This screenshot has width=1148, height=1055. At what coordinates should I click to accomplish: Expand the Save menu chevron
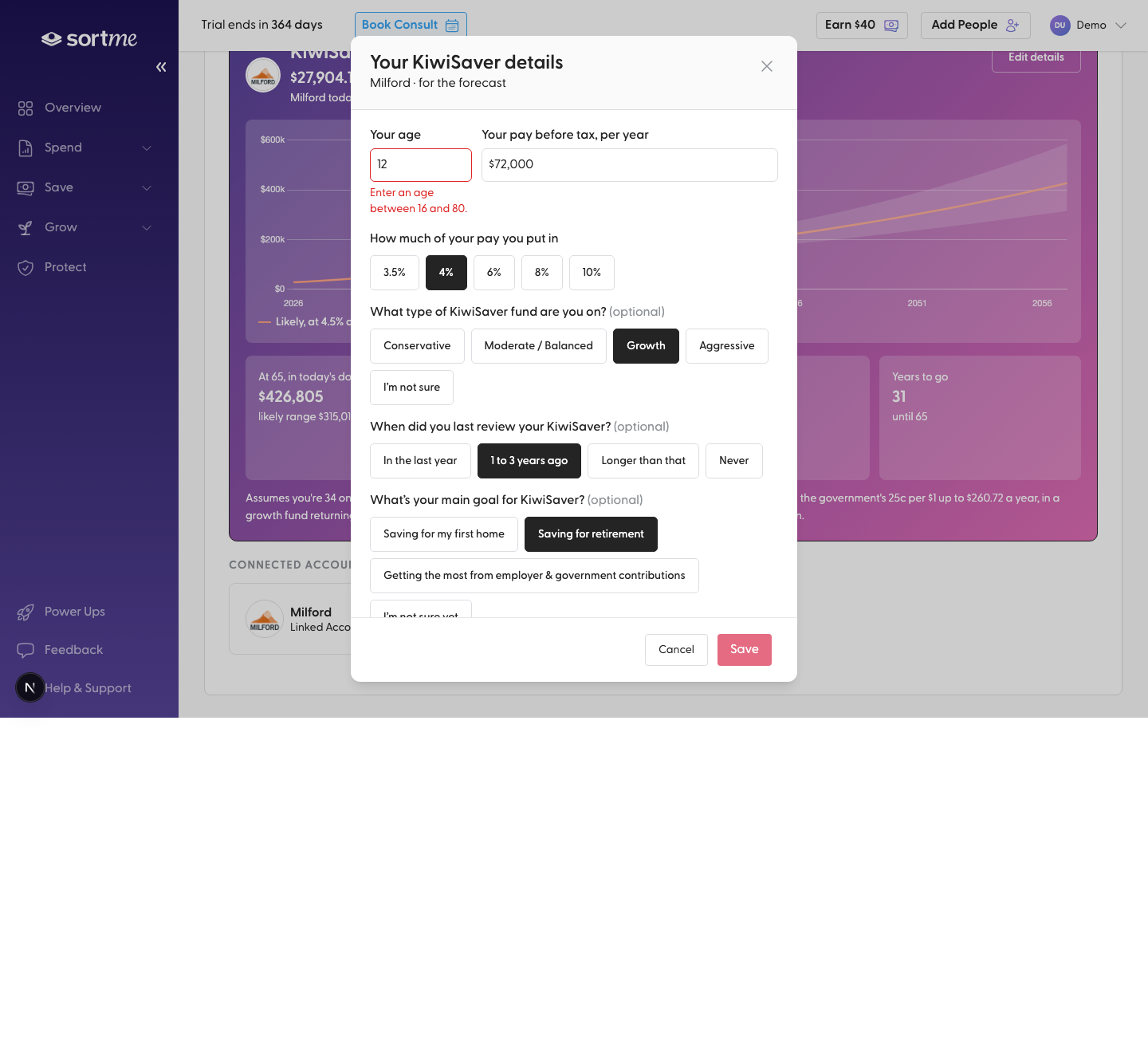pyautogui.click(x=147, y=187)
